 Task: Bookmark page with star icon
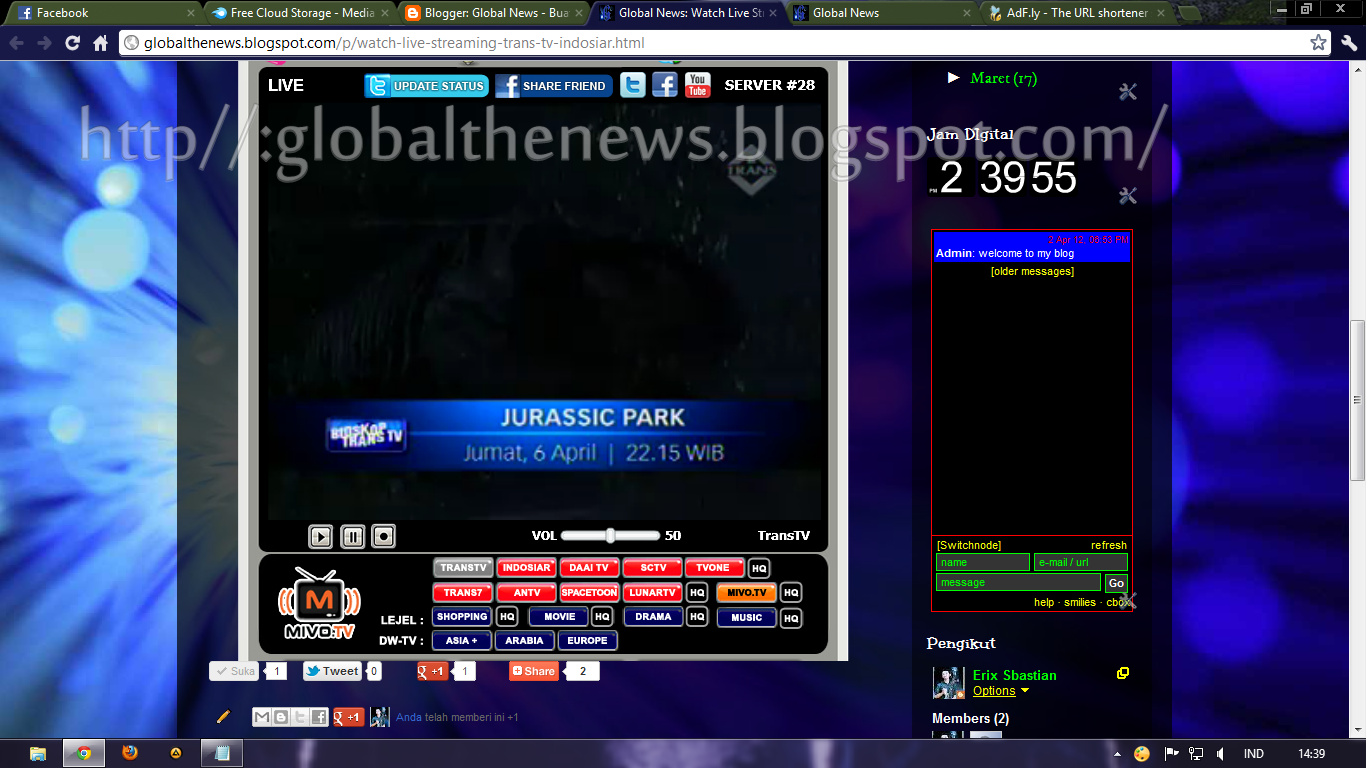[x=1319, y=43]
